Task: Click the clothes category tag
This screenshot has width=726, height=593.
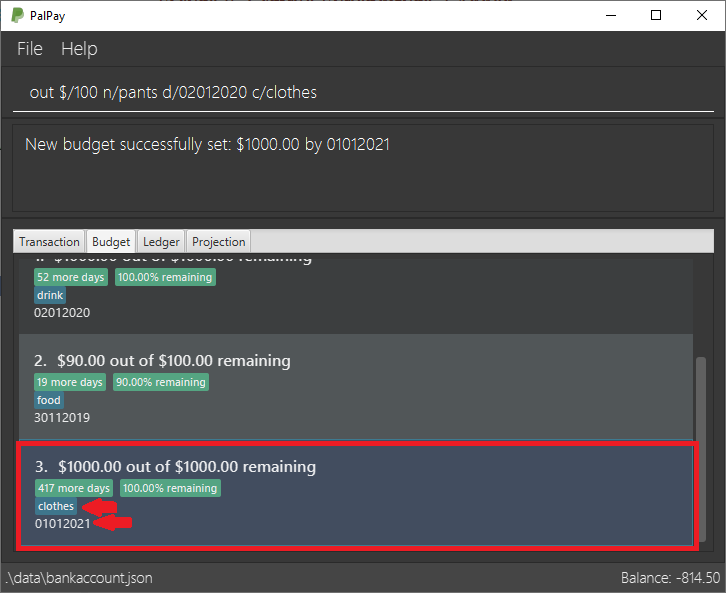Action: (x=56, y=506)
